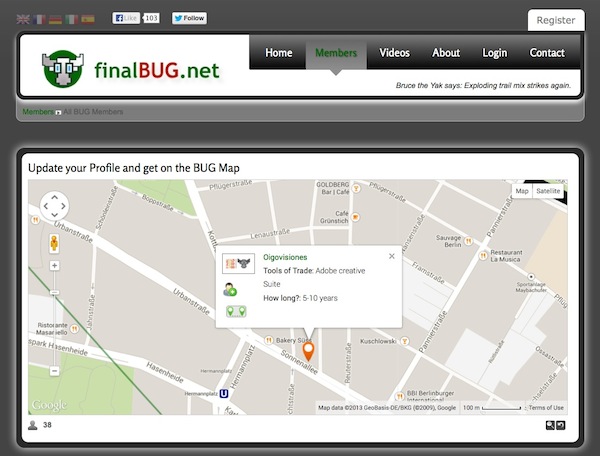Zoom out the map with minus
The image size is (600, 456).
pos(54,371)
